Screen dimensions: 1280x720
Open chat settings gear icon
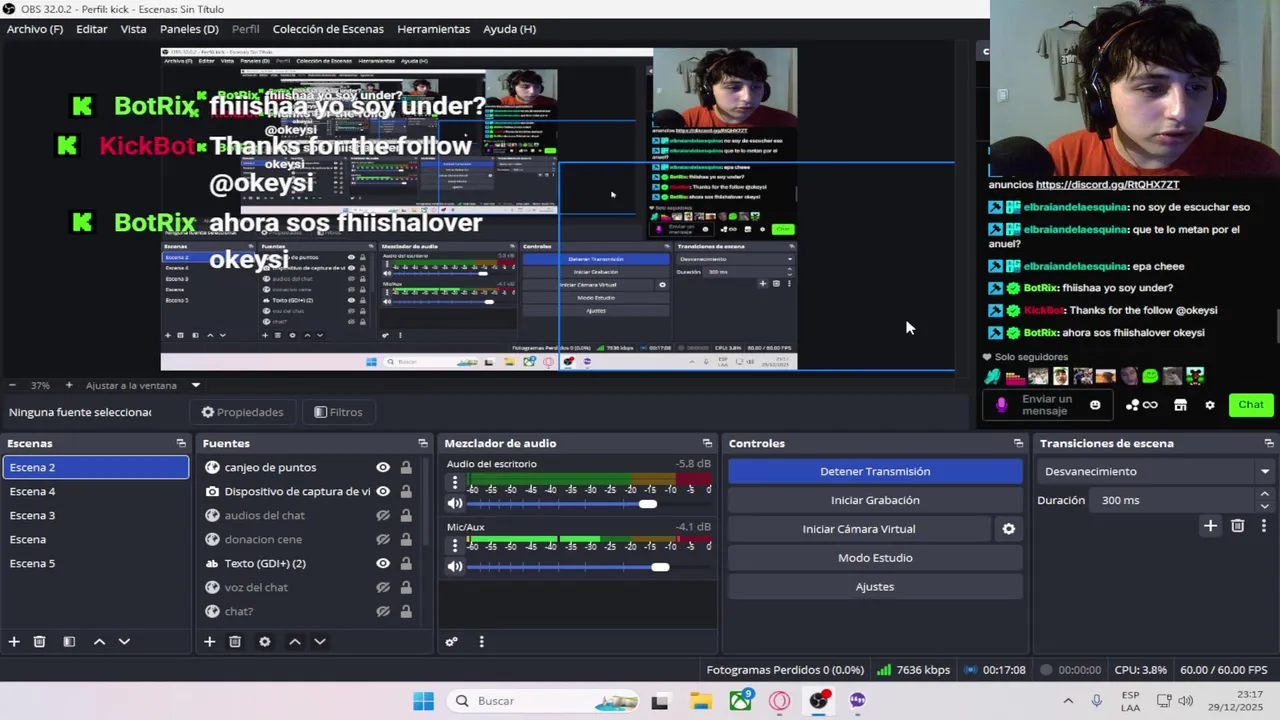pyautogui.click(x=1210, y=405)
